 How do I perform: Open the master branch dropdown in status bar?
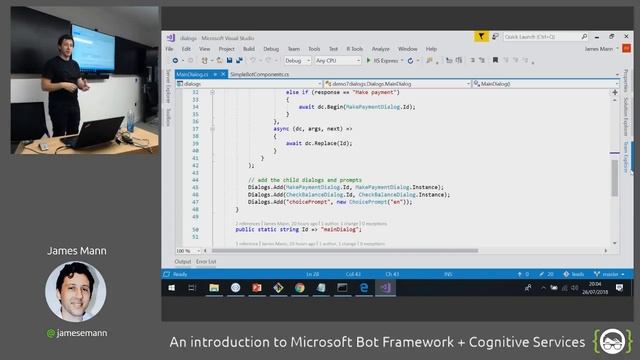pos(609,274)
